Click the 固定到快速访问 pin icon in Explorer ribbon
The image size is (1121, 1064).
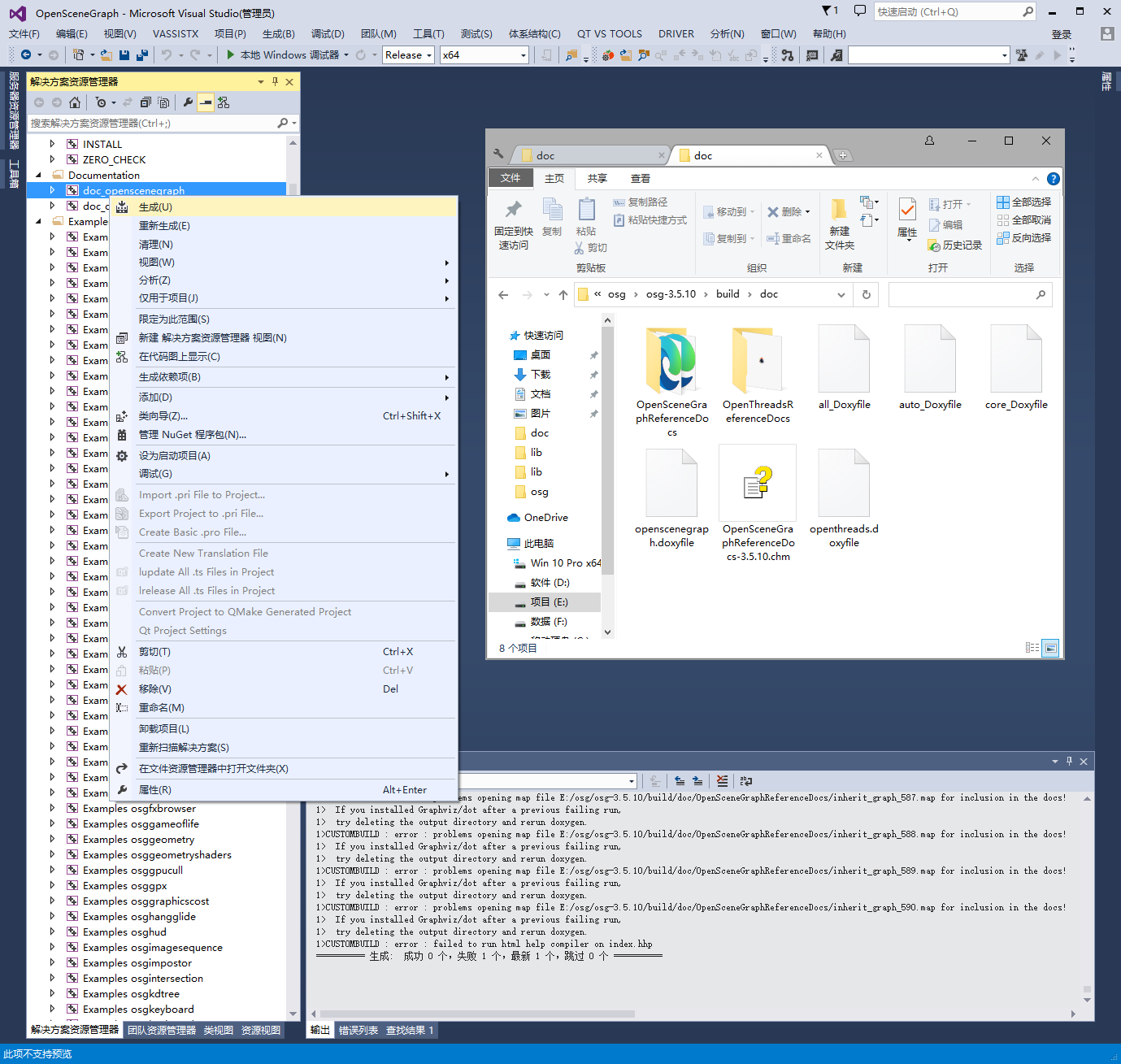pos(513,210)
